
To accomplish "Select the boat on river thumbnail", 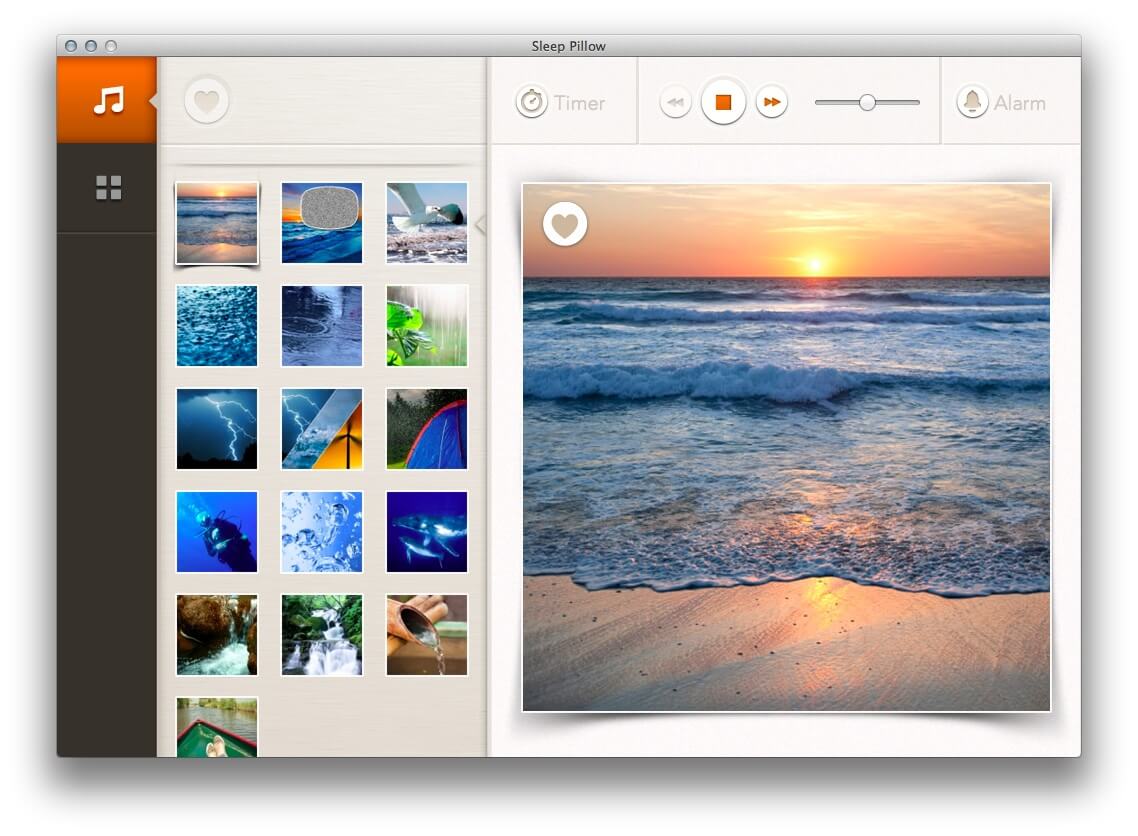I will tap(217, 727).
